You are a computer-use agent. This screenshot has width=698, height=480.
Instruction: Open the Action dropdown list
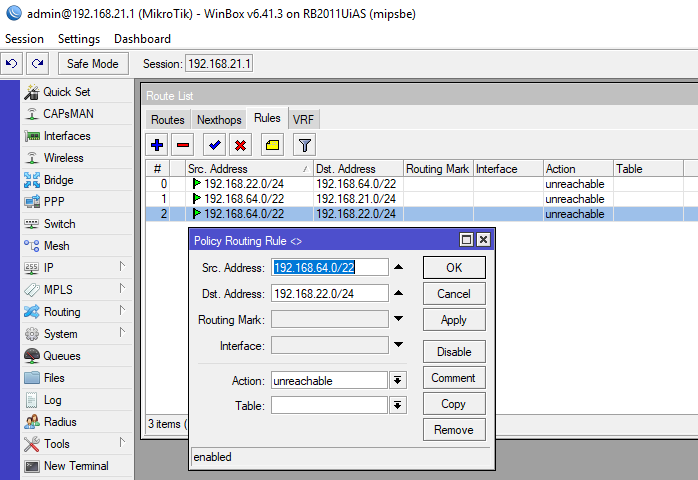coord(398,380)
